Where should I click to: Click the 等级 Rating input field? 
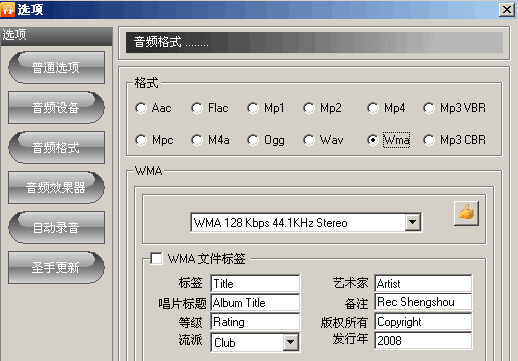point(255,322)
